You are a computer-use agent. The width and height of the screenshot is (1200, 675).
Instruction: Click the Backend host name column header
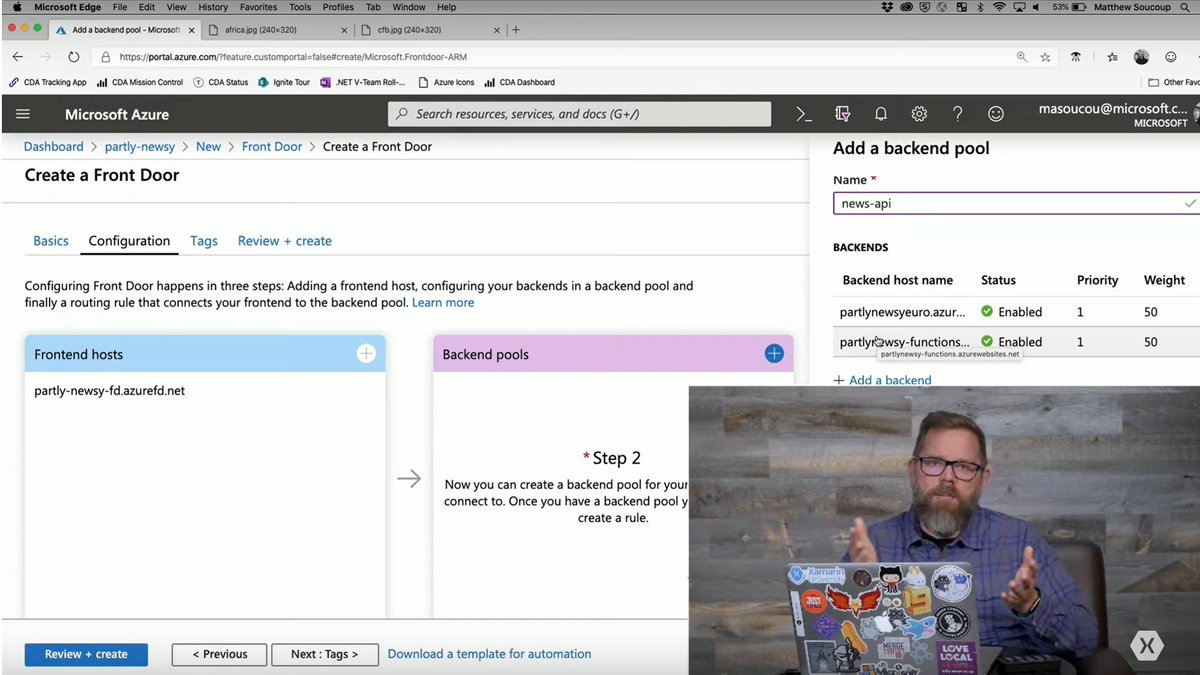click(897, 280)
